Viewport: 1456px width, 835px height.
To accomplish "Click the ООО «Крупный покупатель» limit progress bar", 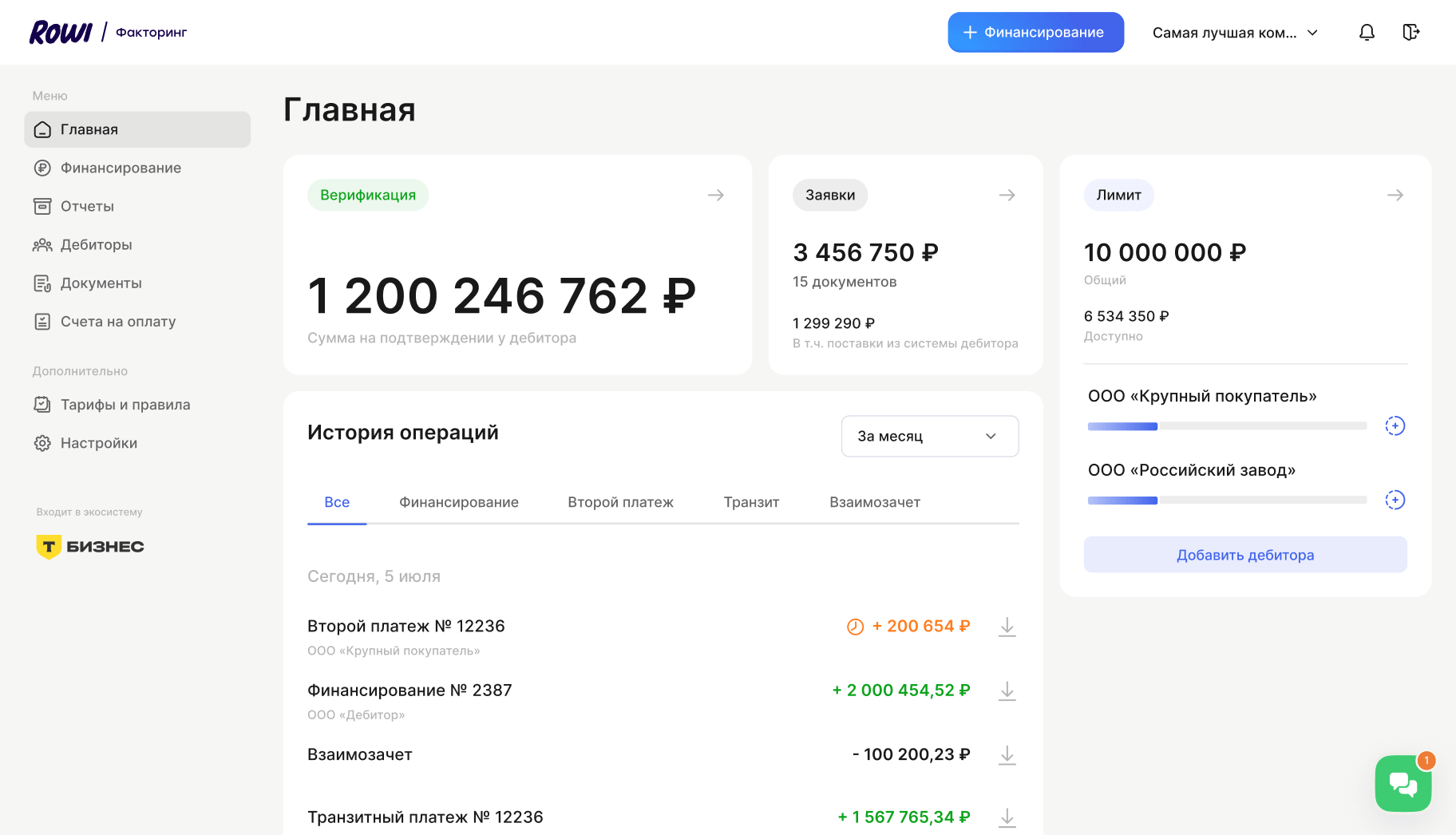I will point(1227,426).
